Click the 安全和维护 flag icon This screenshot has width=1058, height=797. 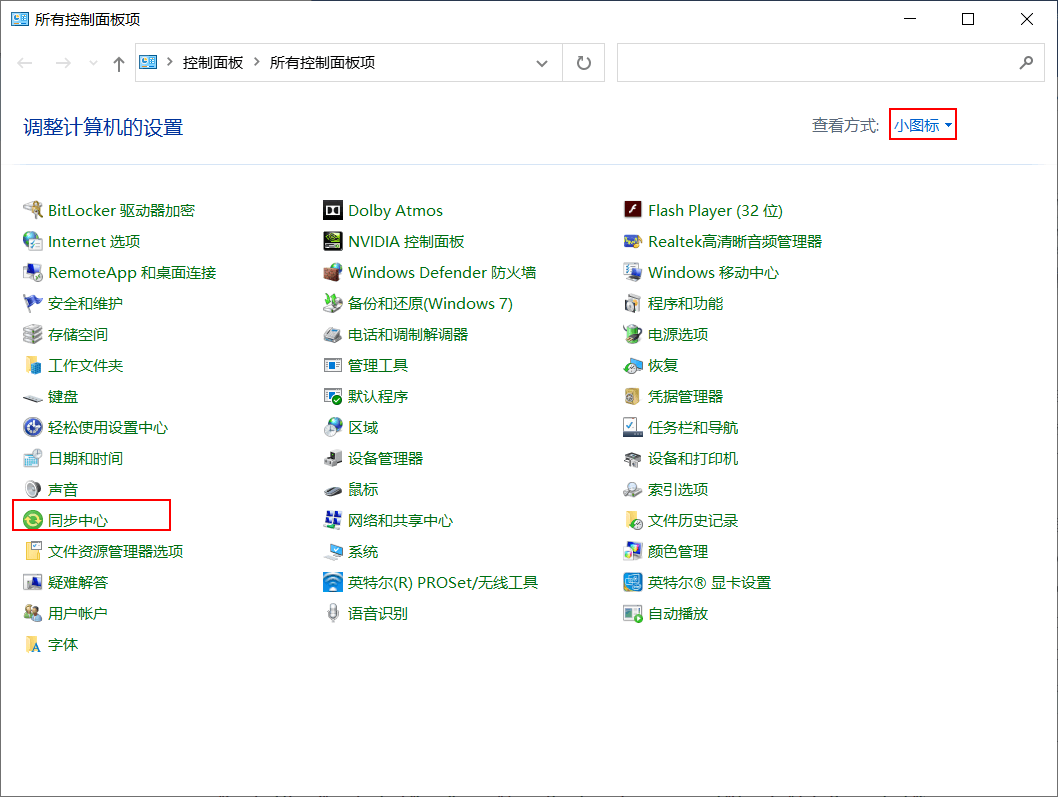pos(32,303)
